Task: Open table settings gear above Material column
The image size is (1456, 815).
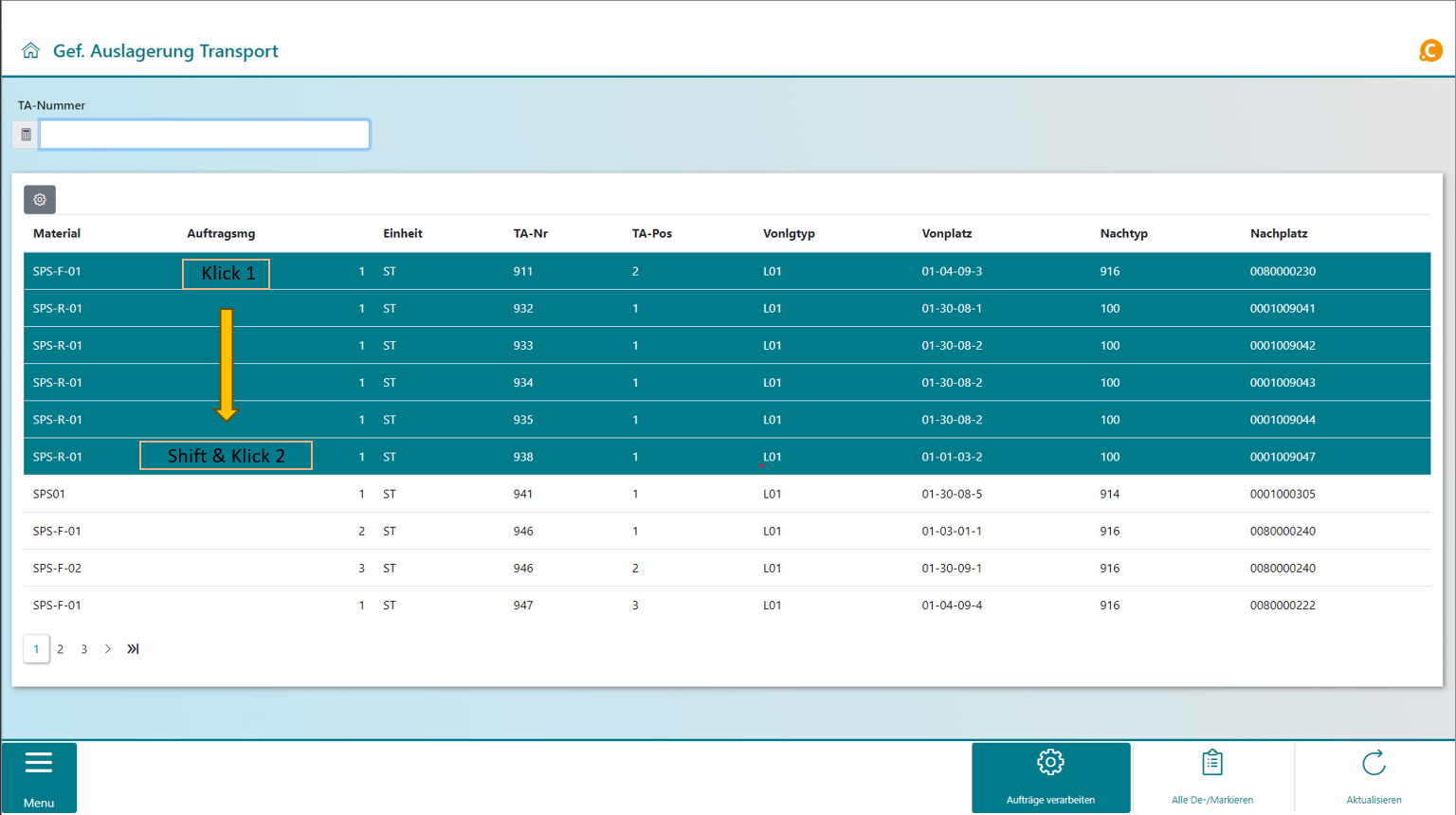Action: click(40, 200)
